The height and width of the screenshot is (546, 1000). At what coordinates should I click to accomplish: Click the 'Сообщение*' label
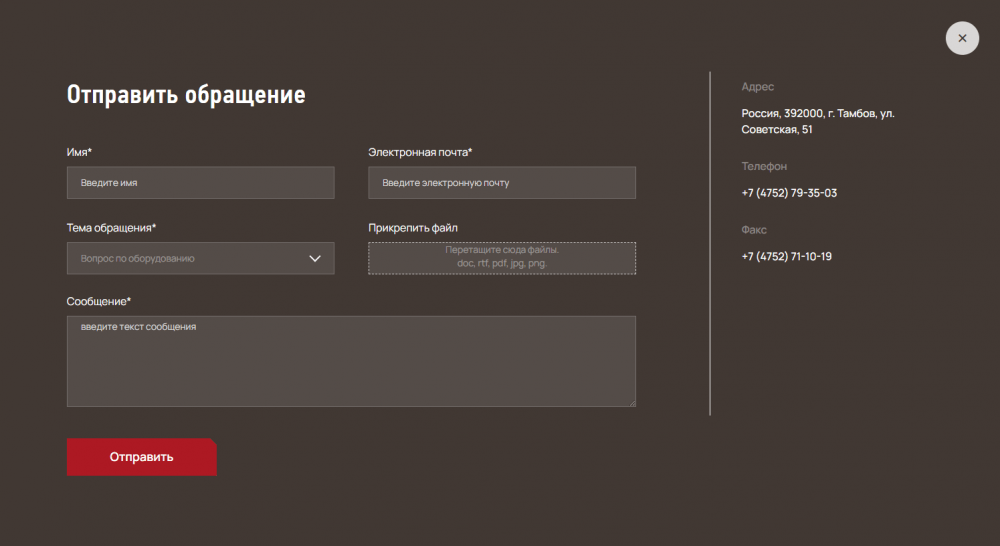coord(98,301)
